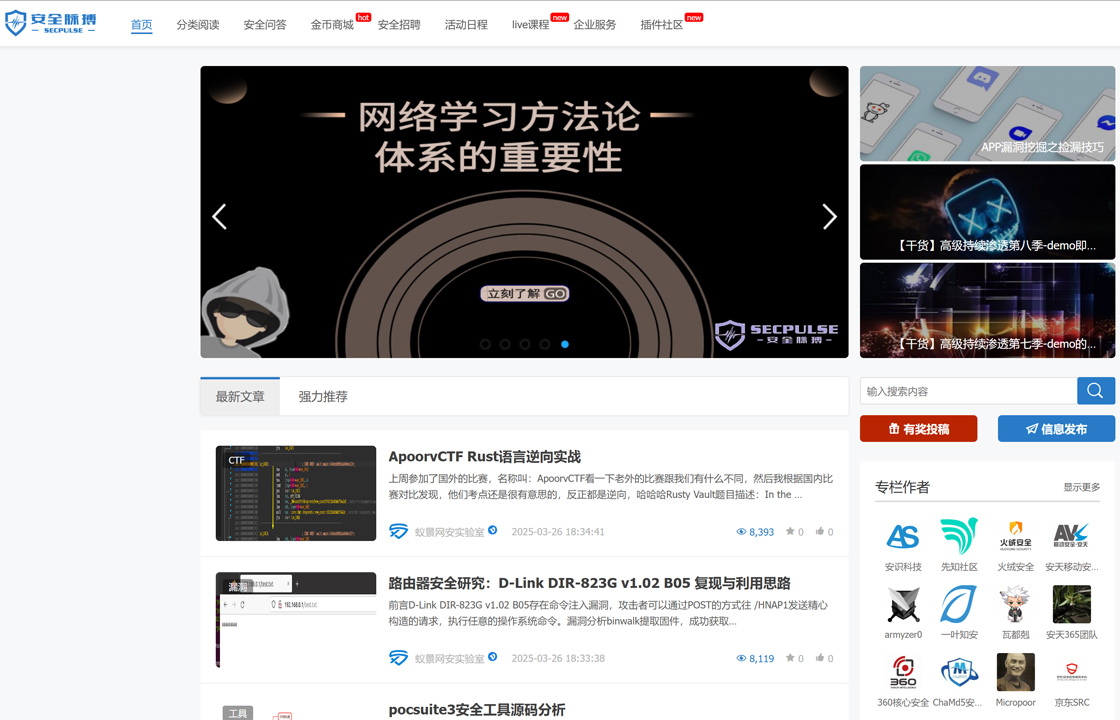
Task: Open the 先知社区 author avatar
Action: [959, 536]
